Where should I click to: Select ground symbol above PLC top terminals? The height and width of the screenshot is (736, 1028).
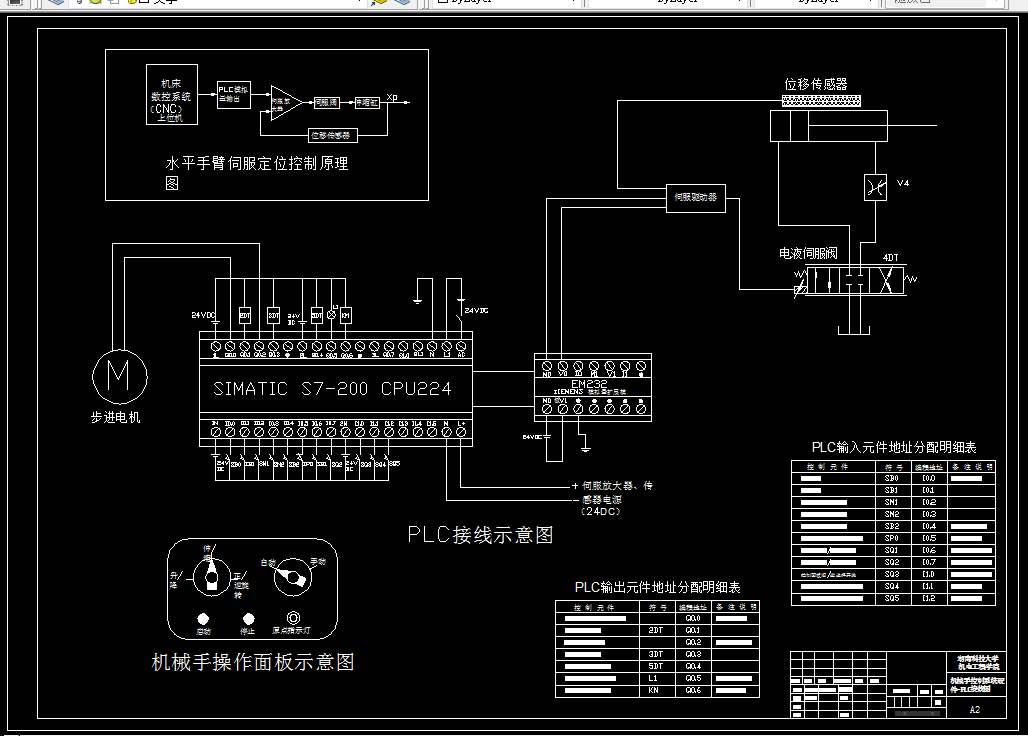[417, 301]
